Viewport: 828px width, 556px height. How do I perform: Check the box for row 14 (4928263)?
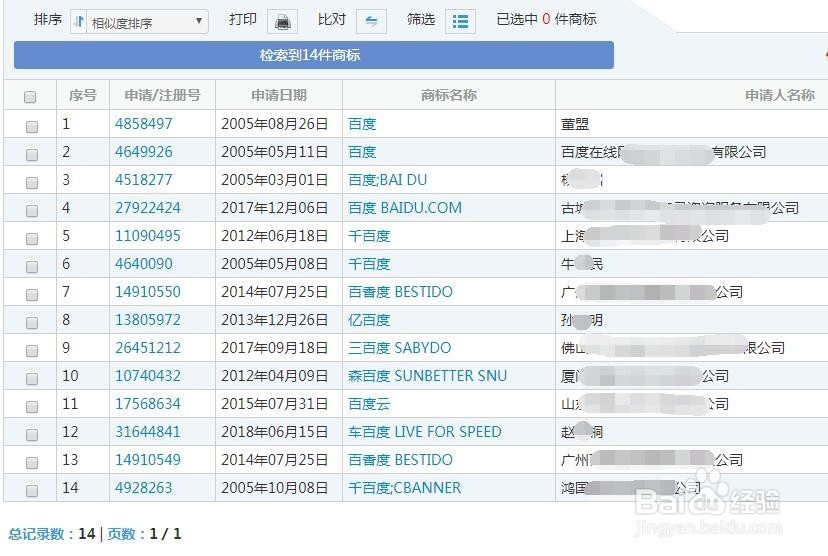(x=32, y=490)
